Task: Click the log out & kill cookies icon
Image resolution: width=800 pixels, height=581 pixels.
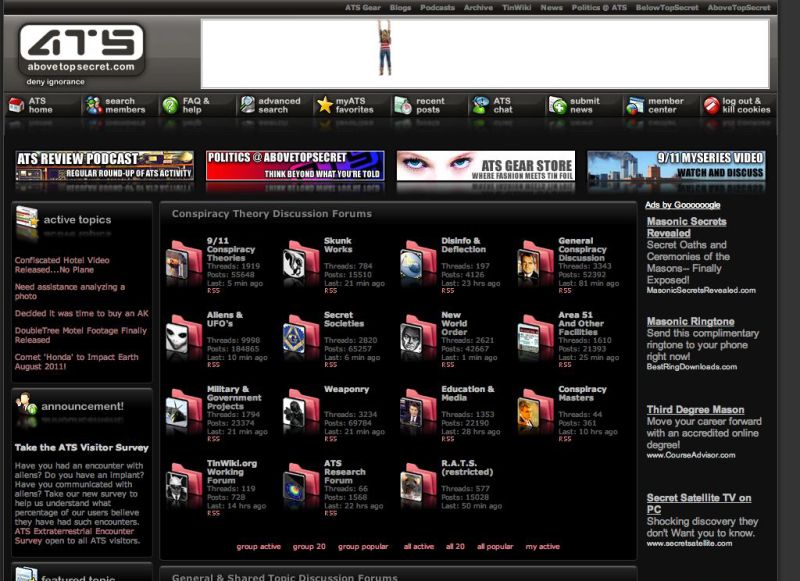Action: [x=711, y=105]
